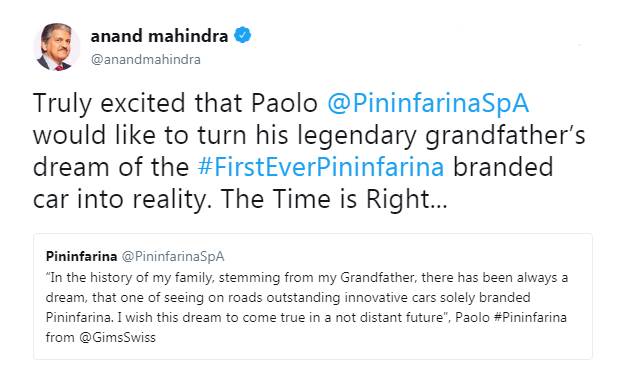
Task: Click 'car into reality.' in the tweet
Action: pyautogui.click(x=122, y=199)
